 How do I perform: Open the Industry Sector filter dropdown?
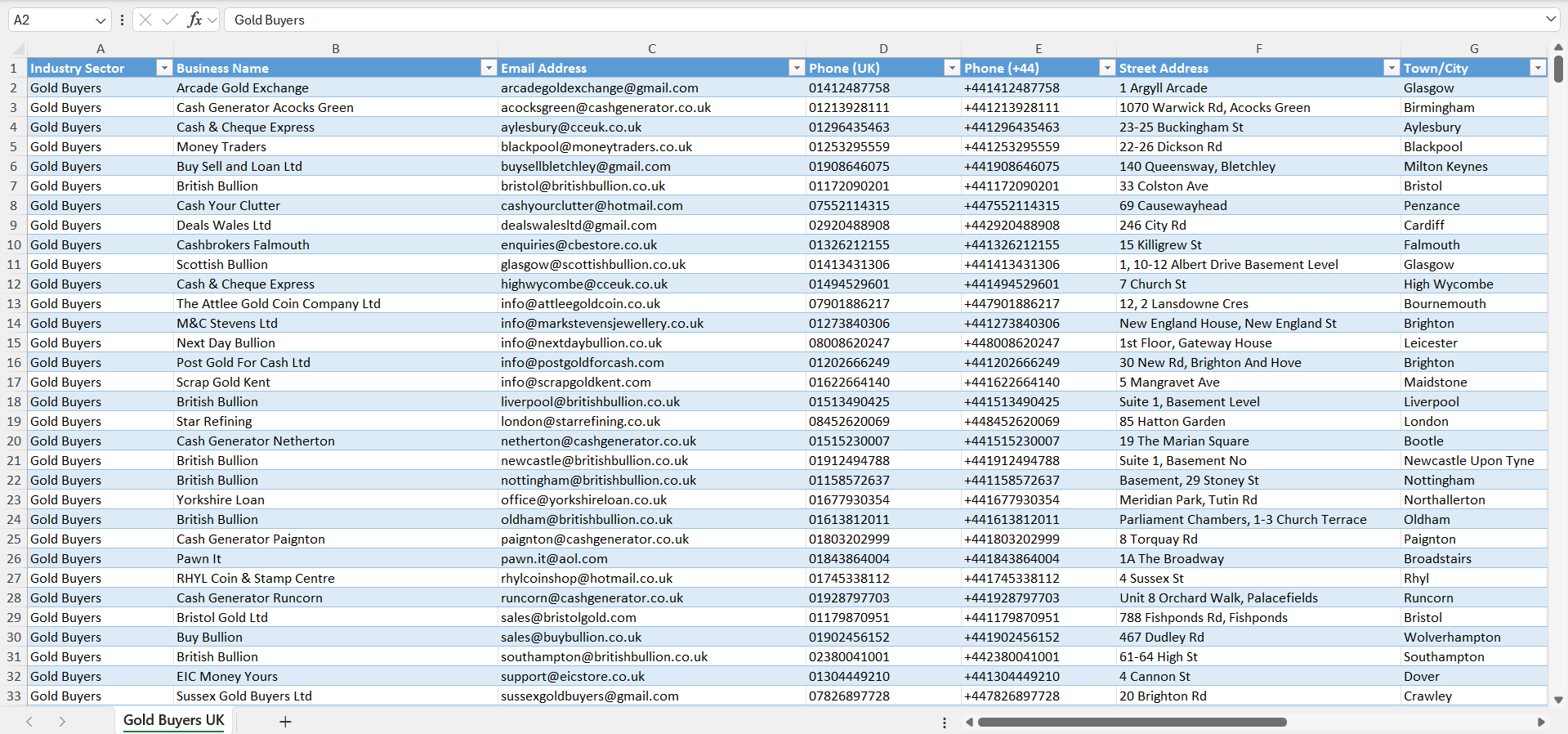pos(164,68)
